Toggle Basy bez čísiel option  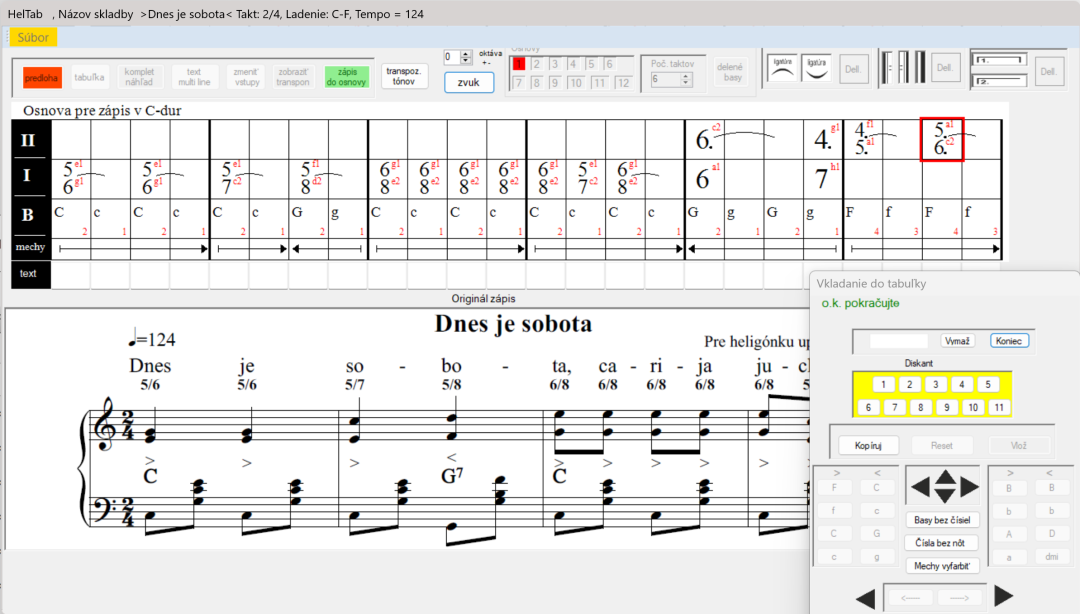pos(942,520)
